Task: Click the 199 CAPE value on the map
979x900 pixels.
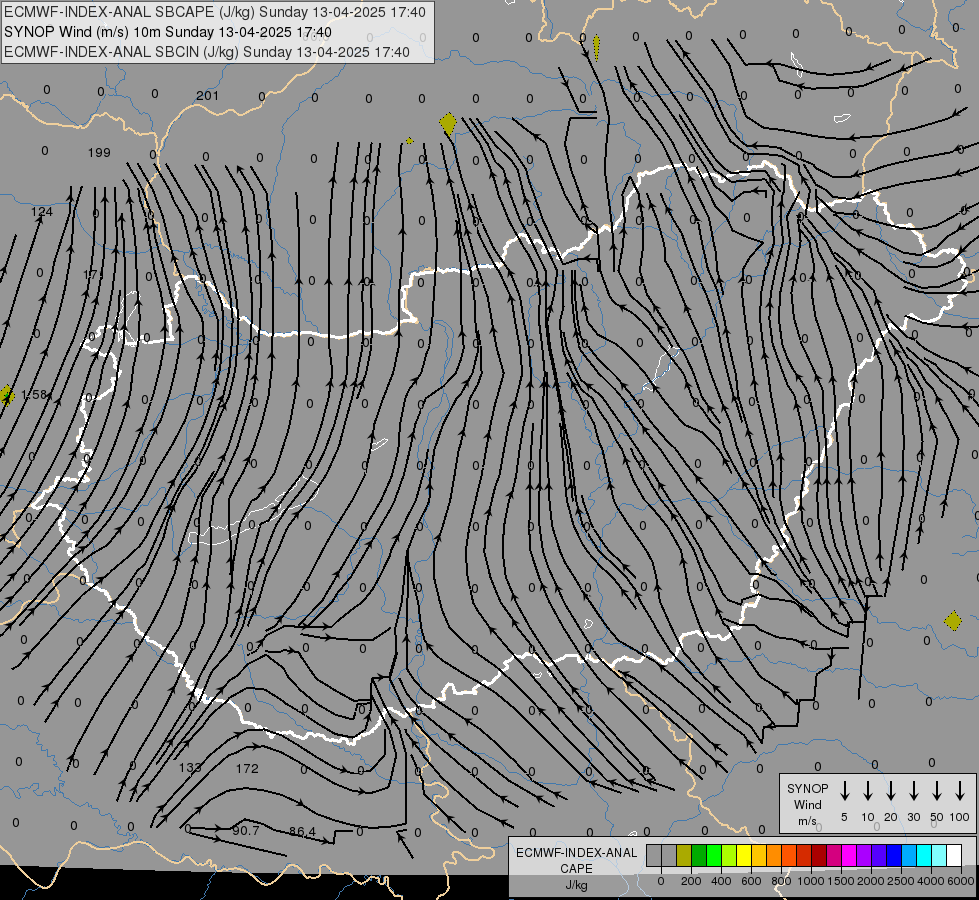Action: point(99,152)
